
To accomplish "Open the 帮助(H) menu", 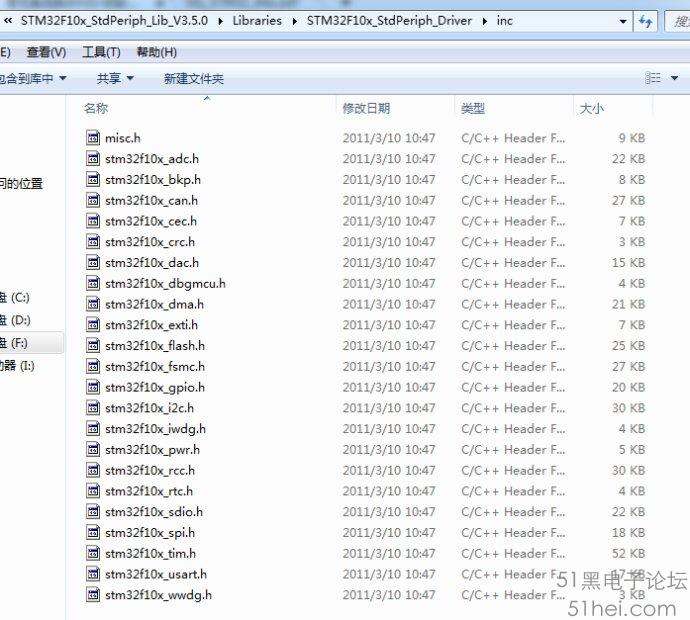I will (x=157, y=52).
